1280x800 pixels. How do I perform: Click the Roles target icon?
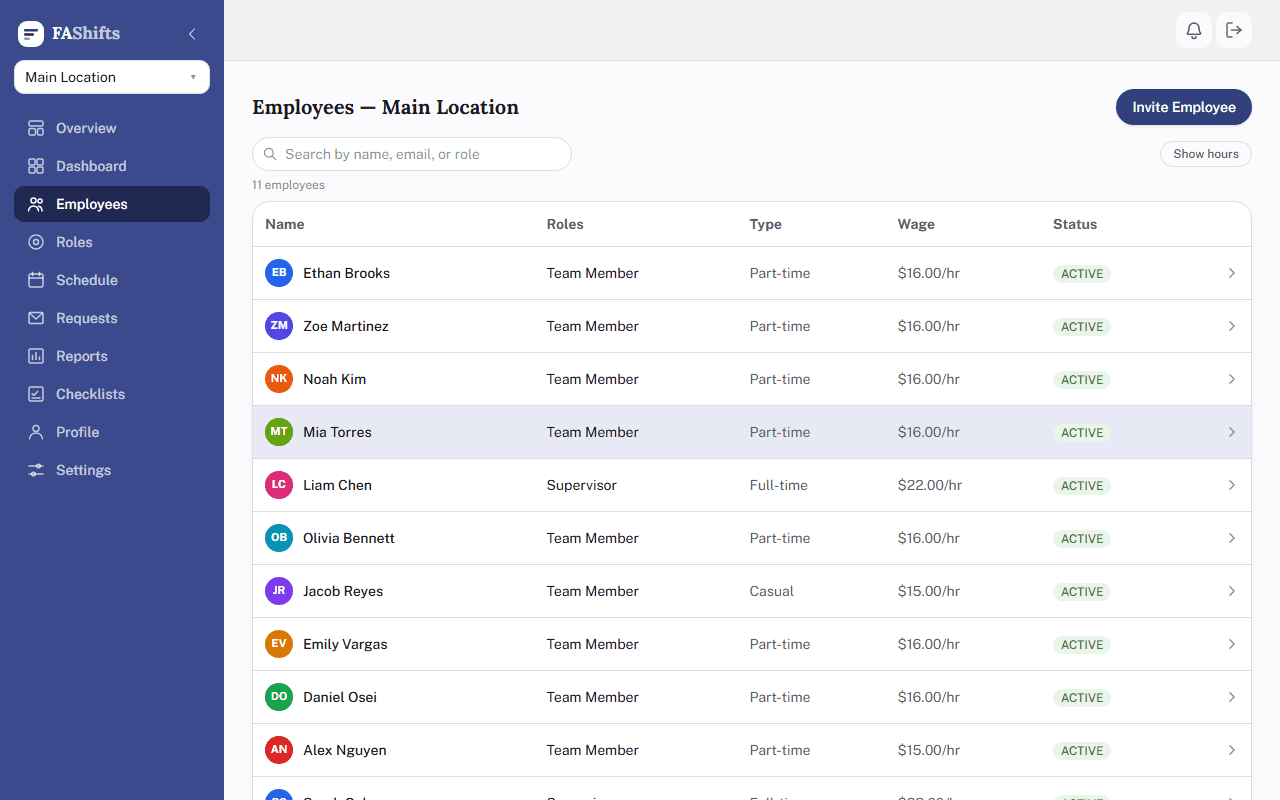click(x=36, y=242)
